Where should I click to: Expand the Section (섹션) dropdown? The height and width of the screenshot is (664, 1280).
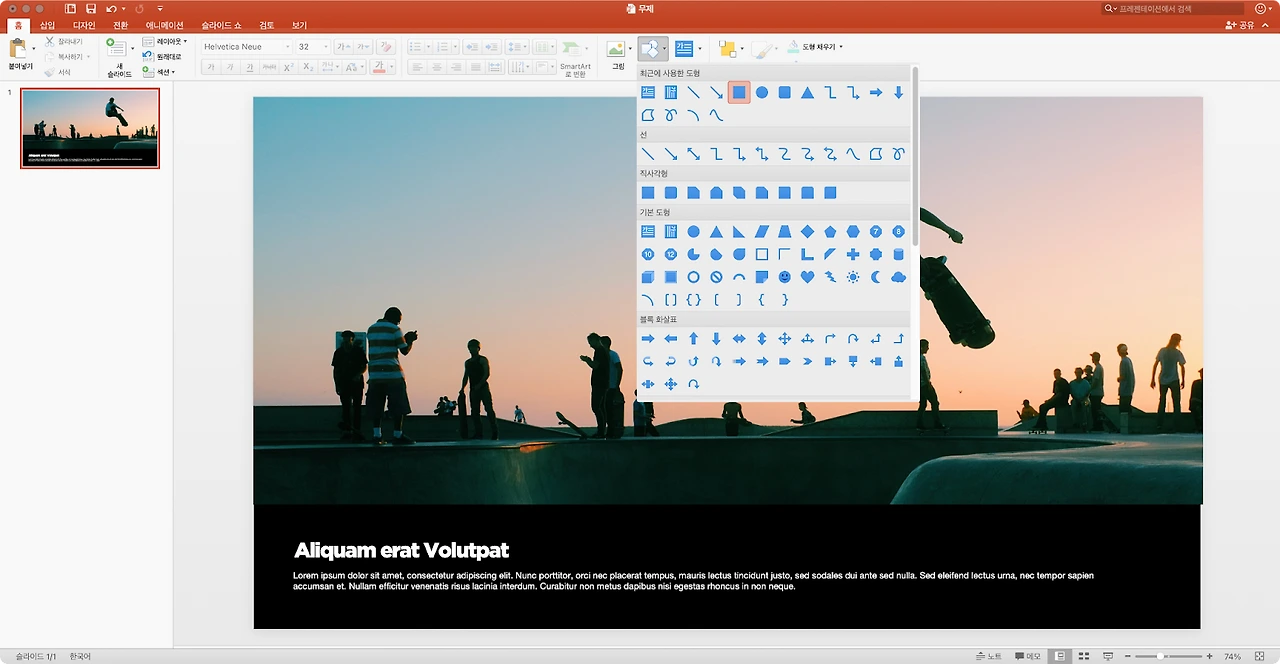click(159, 72)
